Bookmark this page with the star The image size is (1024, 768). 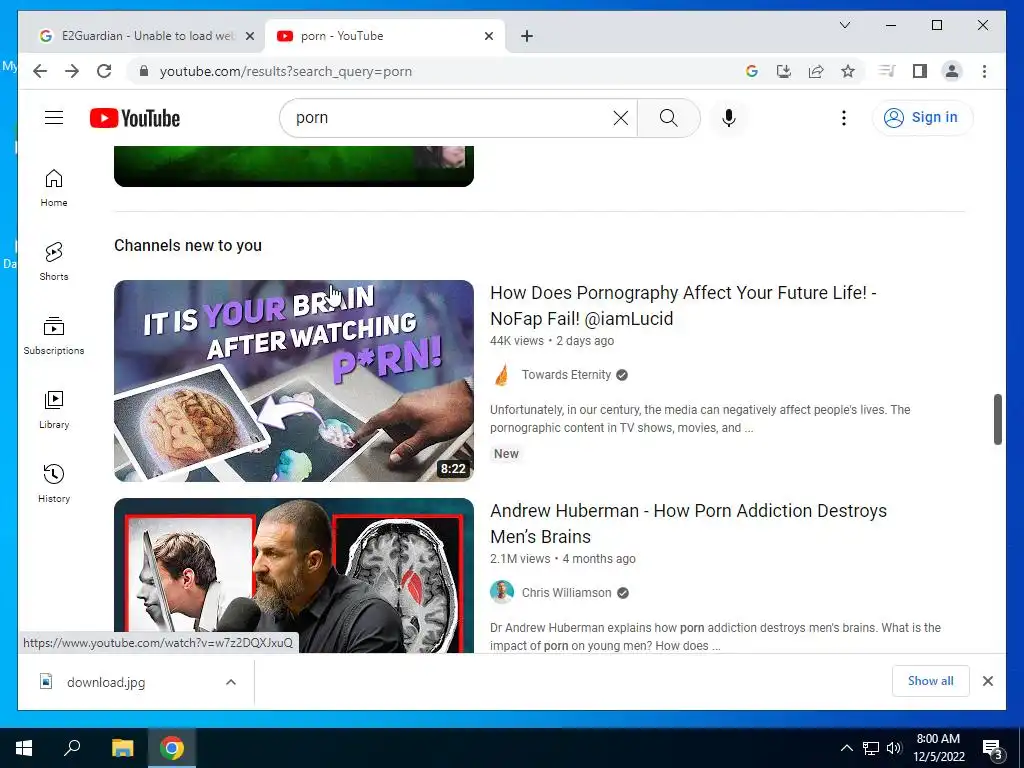coord(848,71)
